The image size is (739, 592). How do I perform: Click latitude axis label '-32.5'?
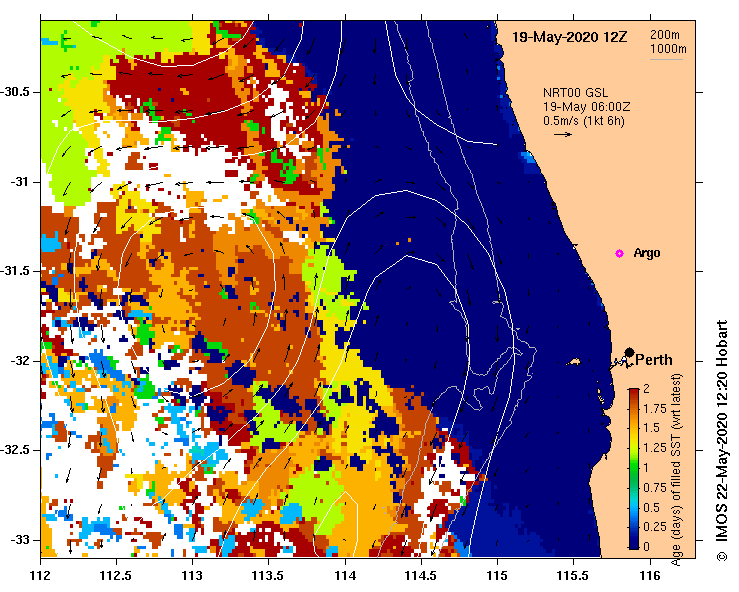[17, 450]
